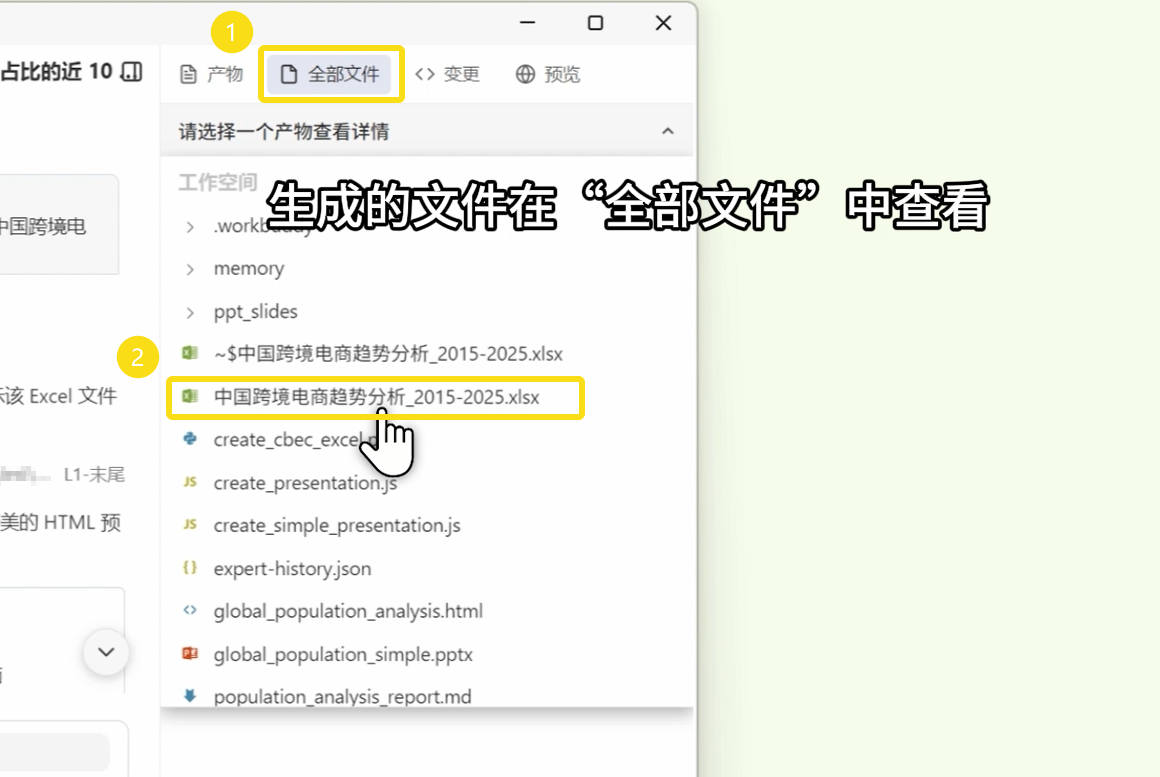
Task: Click the Excel icon of ~$中国跨境电商趋势分析 temp file
Action: pyautogui.click(x=188, y=354)
